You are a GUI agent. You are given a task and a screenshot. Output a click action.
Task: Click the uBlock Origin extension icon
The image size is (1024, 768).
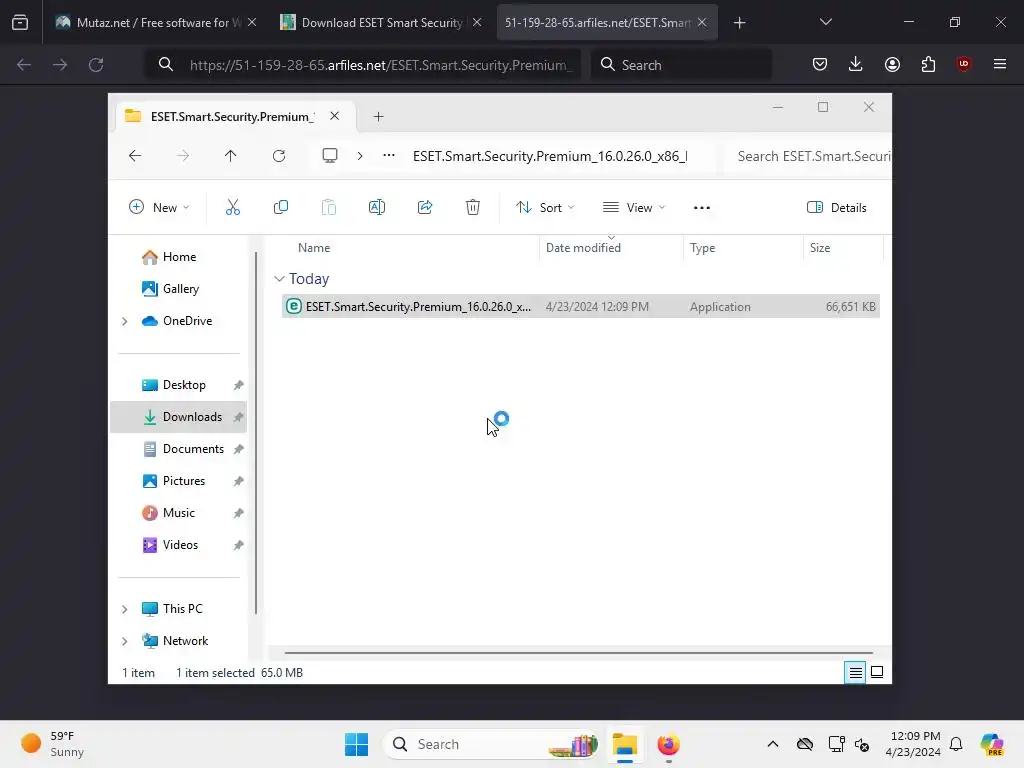[x=963, y=64]
